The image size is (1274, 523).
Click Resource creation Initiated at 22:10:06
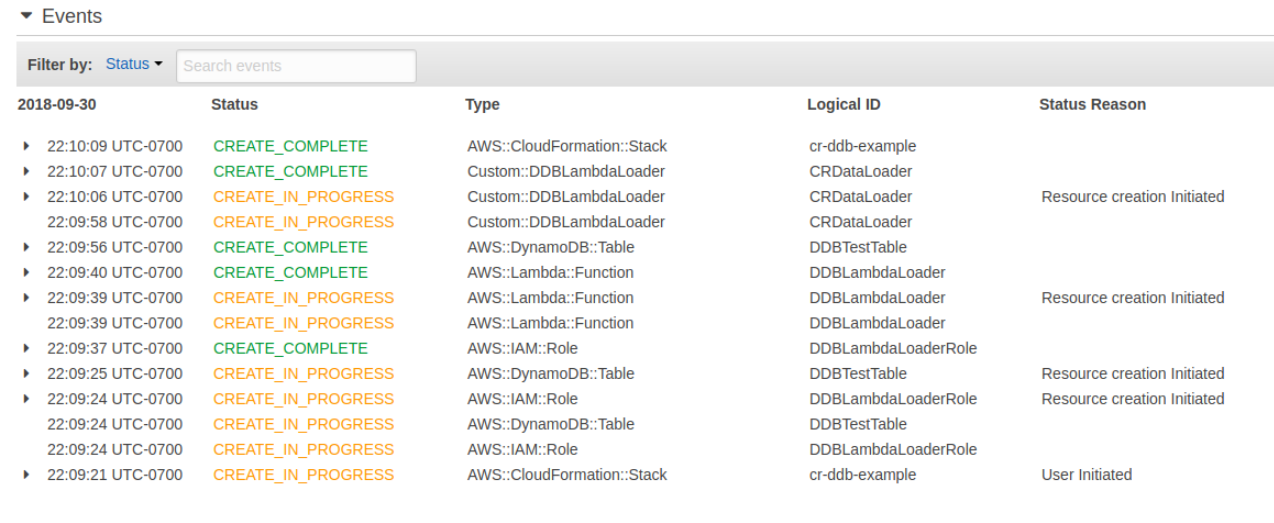pos(1132,197)
